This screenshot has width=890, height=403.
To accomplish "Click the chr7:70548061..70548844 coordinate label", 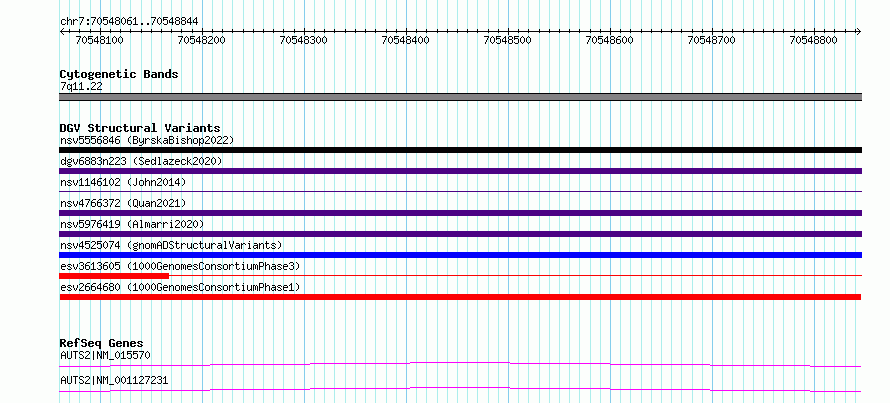I will coord(129,22).
